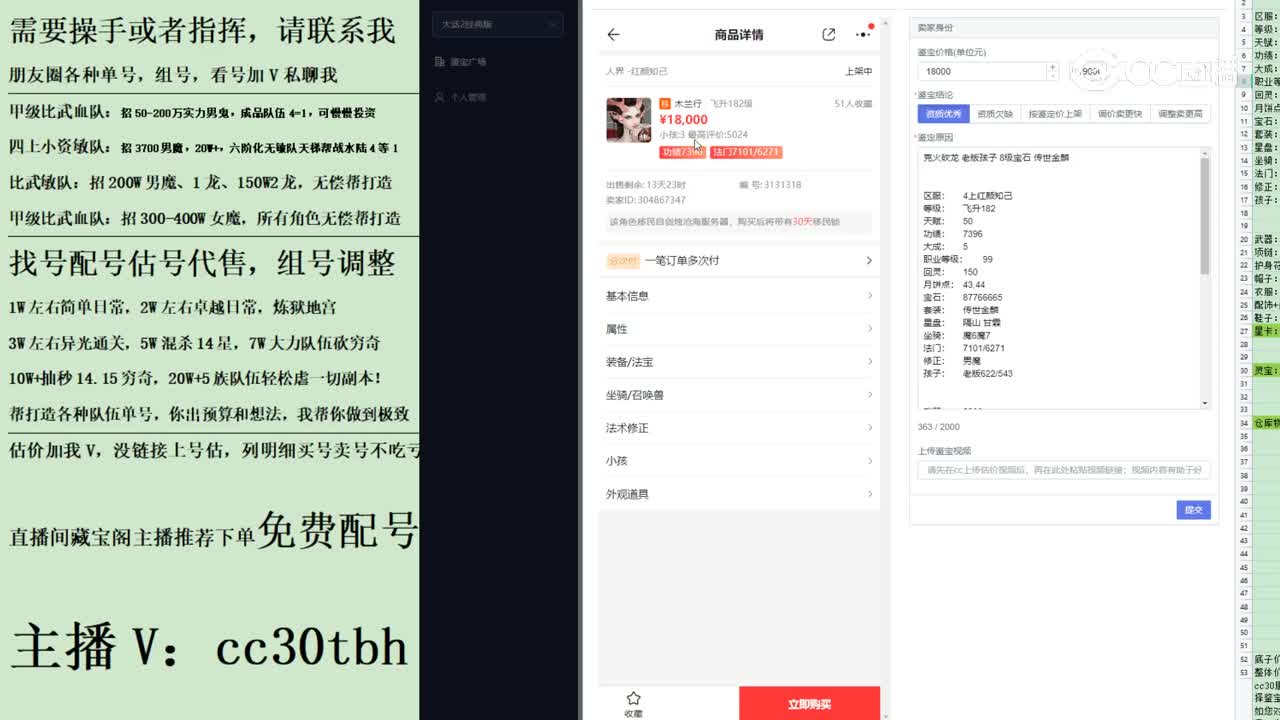The image size is (1280, 720).
Task: Go back using the arrow in 商品详情 header
Action: pyautogui.click(x=613, y=34)
